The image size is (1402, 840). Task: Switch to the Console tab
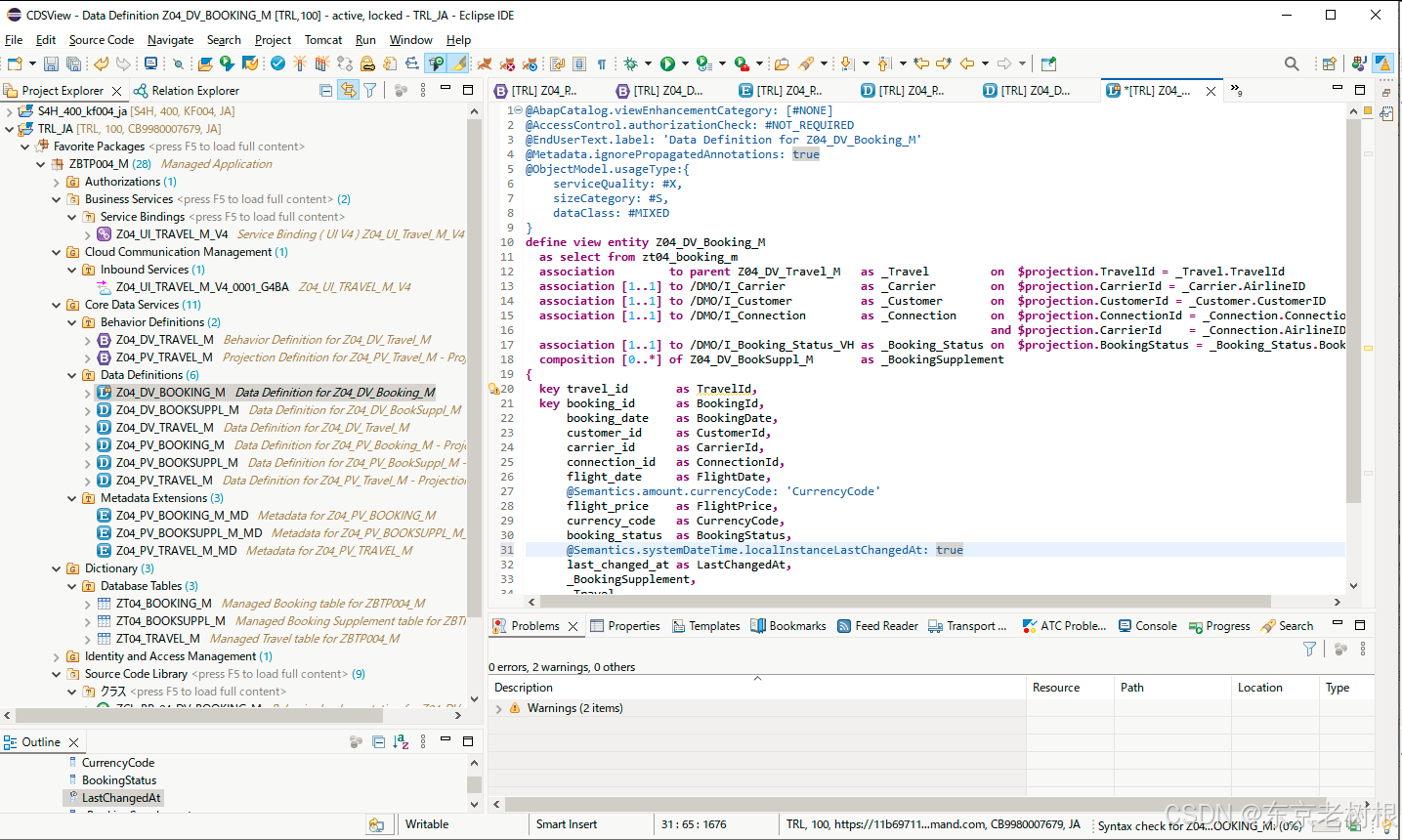(x=1155, y=626)
